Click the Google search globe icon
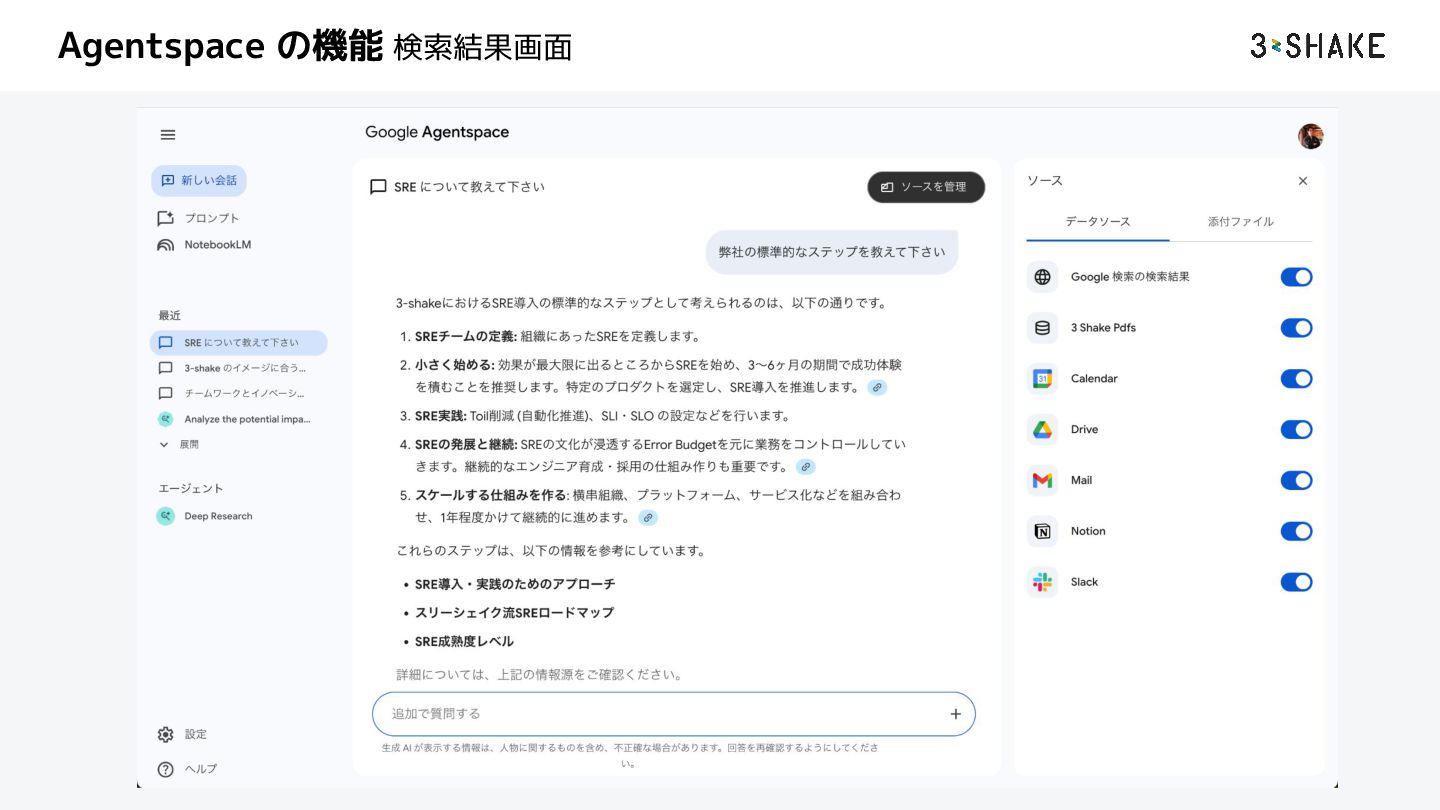 point(1042,277)
